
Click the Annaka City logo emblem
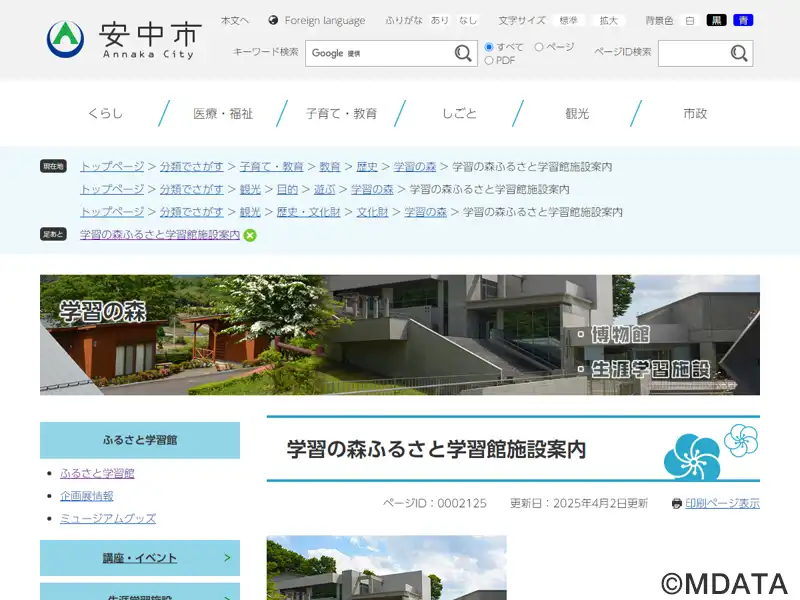[65, 39]
